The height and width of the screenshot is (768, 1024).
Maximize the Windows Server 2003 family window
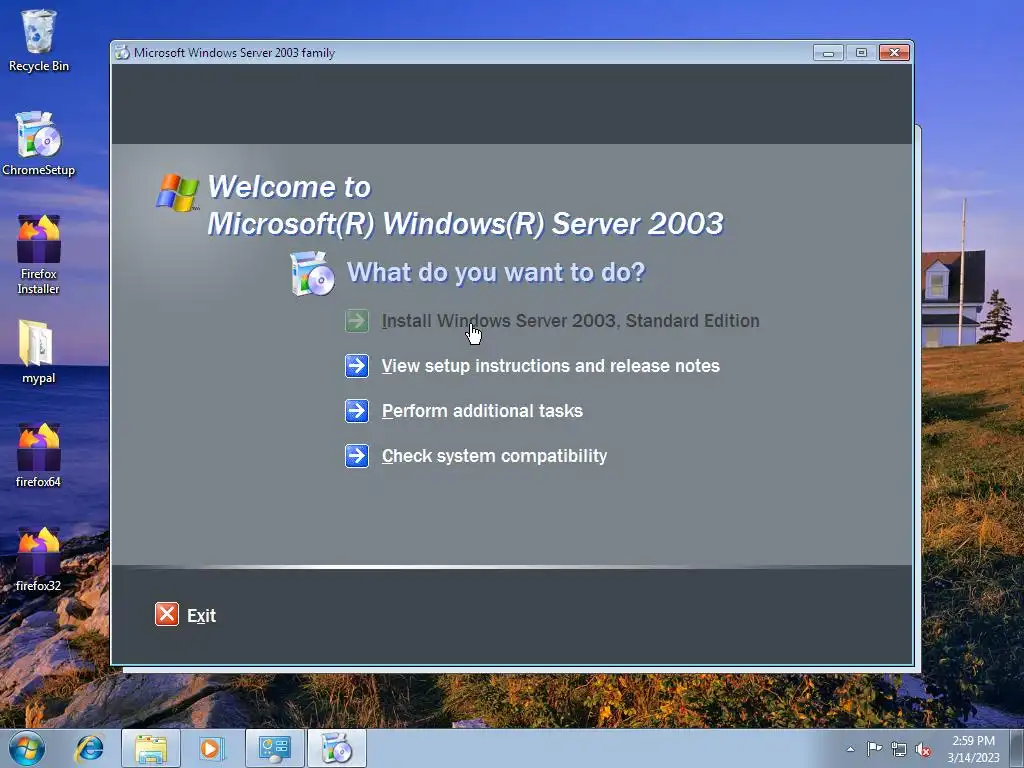tap(861, 53)
